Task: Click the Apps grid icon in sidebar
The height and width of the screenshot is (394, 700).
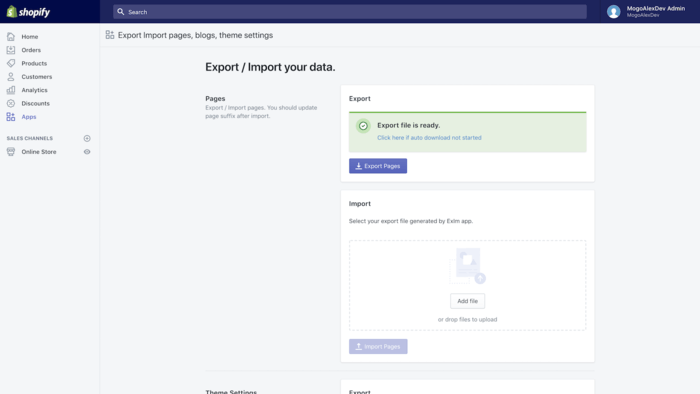Action: coord(11,117)
